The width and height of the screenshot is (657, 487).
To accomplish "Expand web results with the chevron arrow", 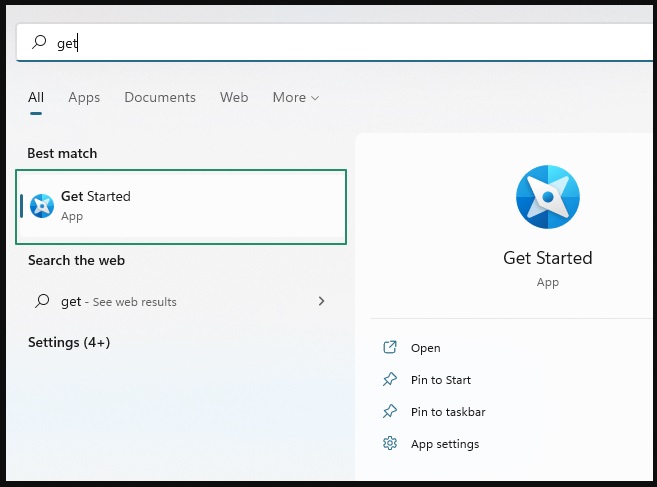I will click(x=321, y=301).
